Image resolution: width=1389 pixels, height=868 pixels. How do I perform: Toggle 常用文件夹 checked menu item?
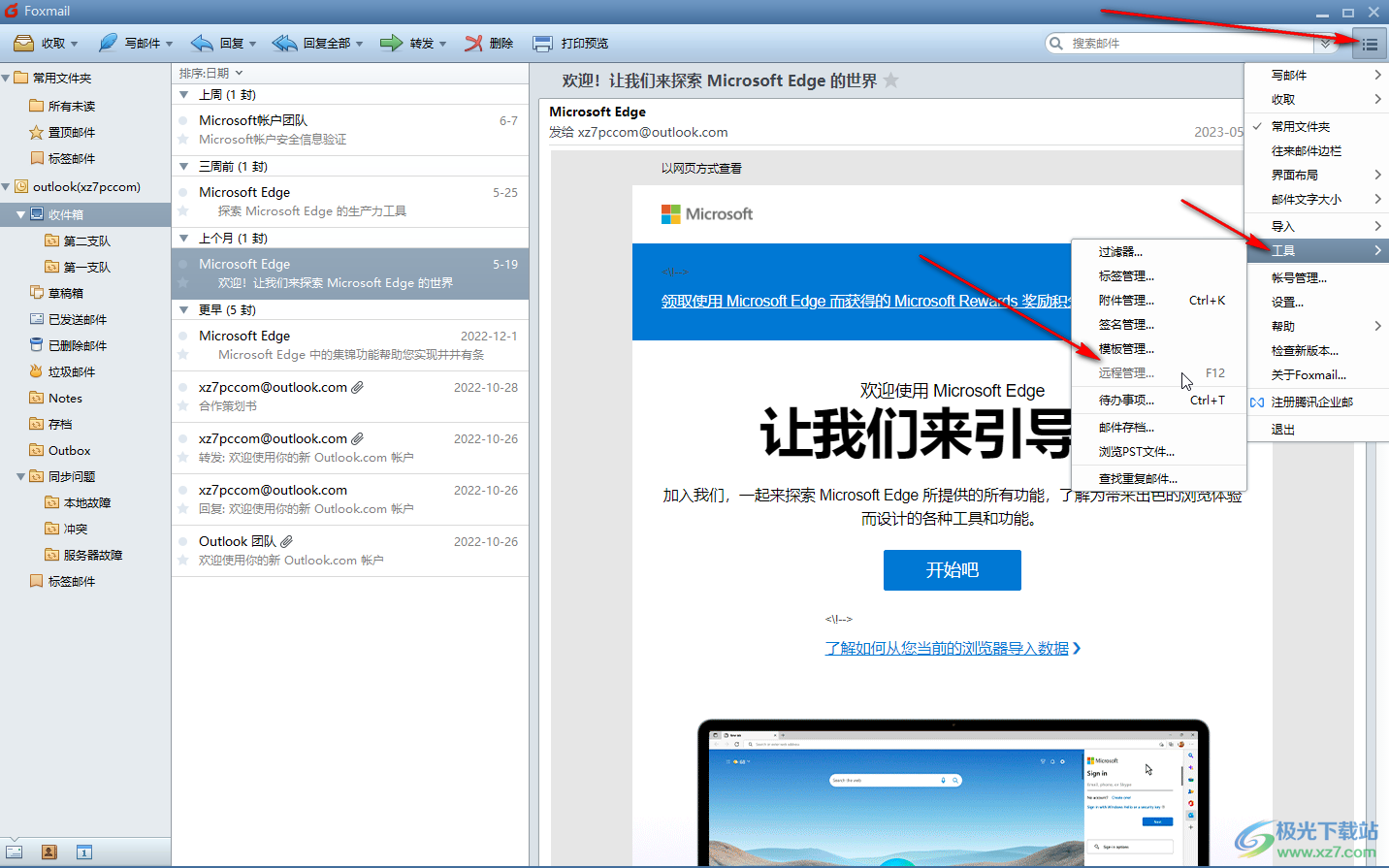[x=1317, y=126]
